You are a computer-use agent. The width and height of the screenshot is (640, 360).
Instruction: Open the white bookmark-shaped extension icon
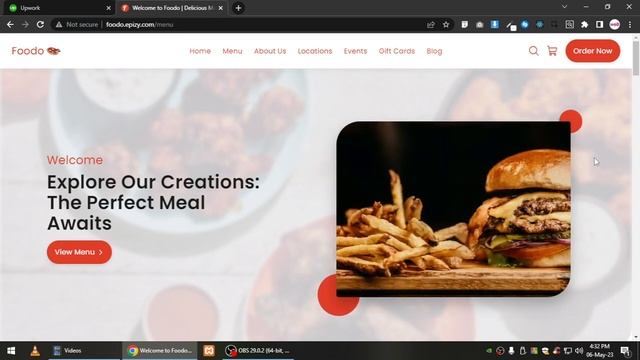point(464,24)
